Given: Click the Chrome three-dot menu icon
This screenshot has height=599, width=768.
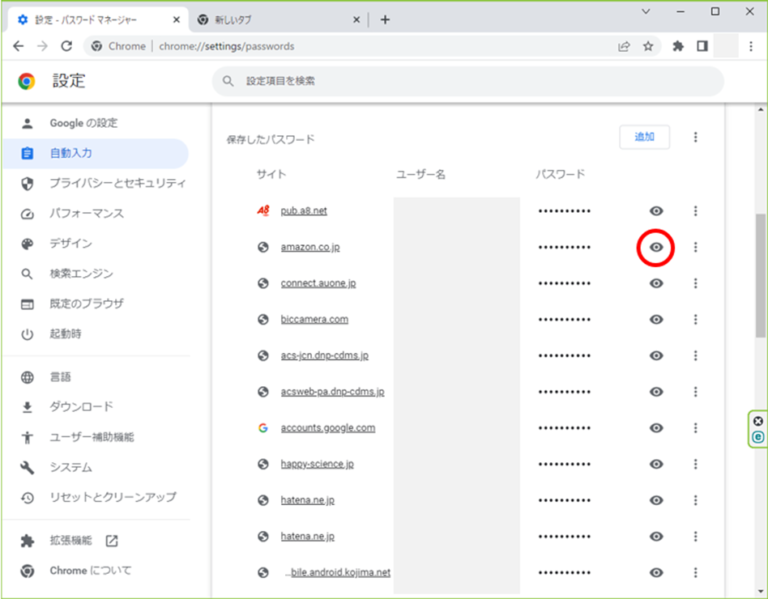Looking at the screenshot, I should coord(751,47).
